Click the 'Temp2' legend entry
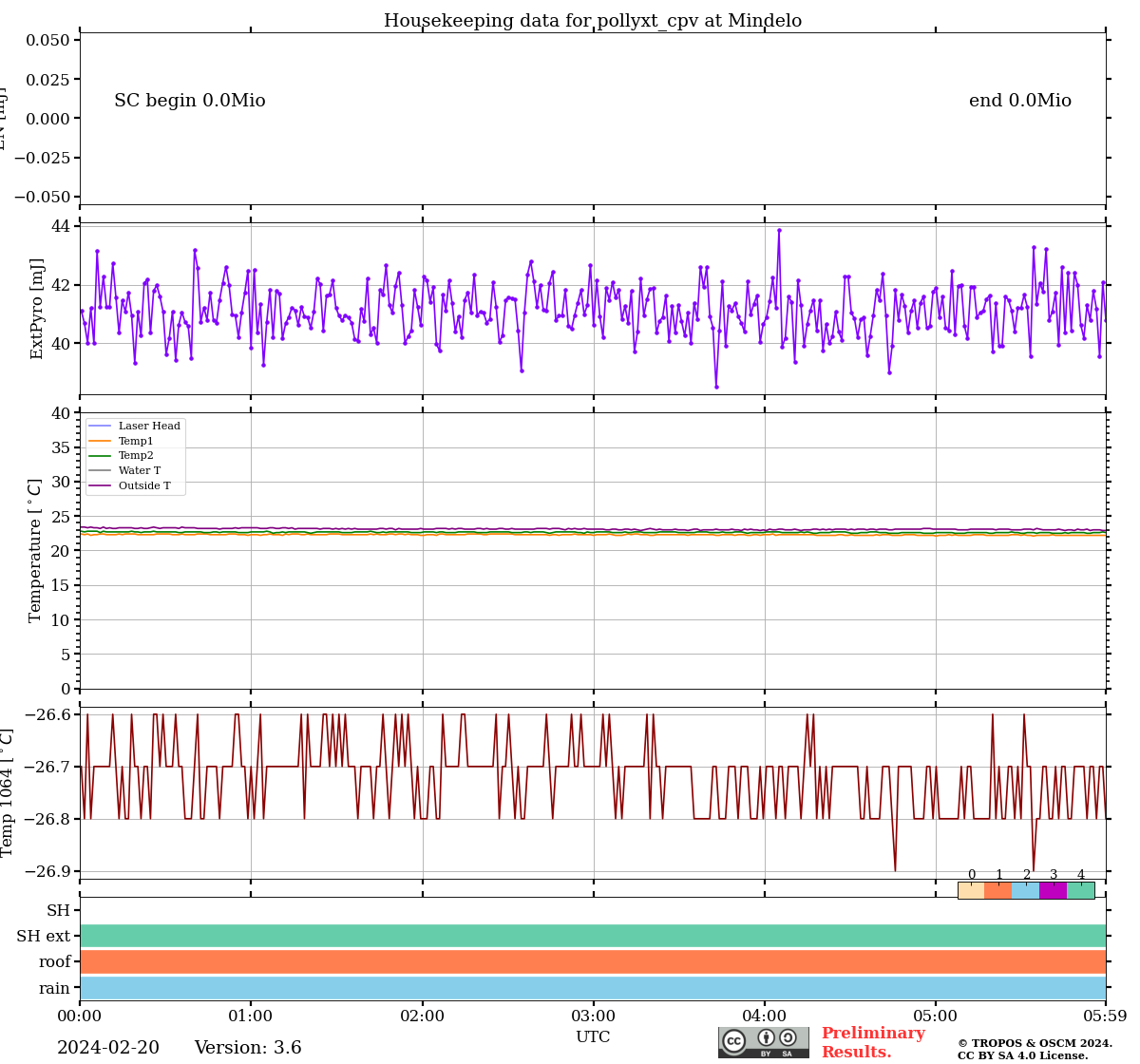 (122, 456)
